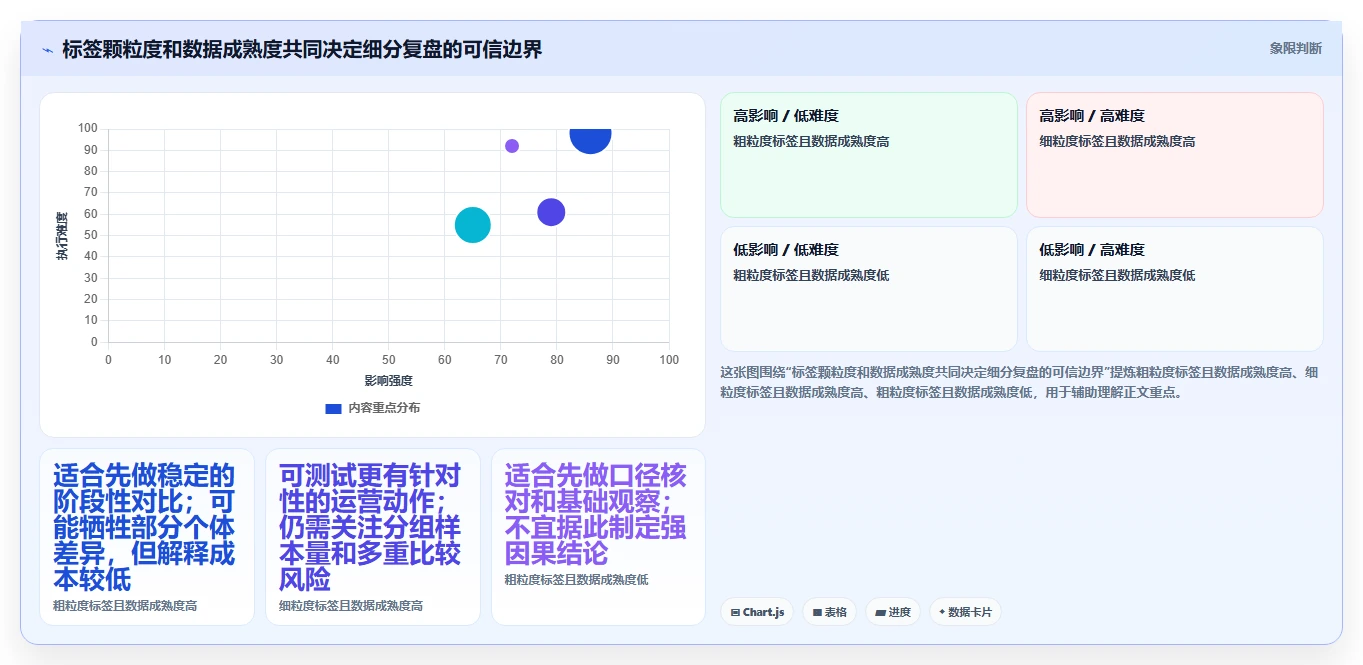The height and width of the screenshot is (665, 1363).
Task: Click 粗粒度标签且数据成熟度高 in the green quadrant card
Action: click(812, 141)
